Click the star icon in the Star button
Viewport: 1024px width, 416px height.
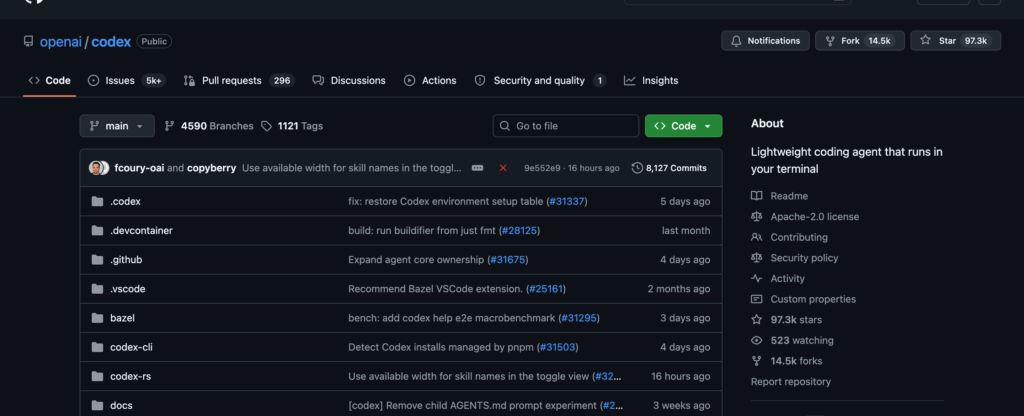[925, 40]
